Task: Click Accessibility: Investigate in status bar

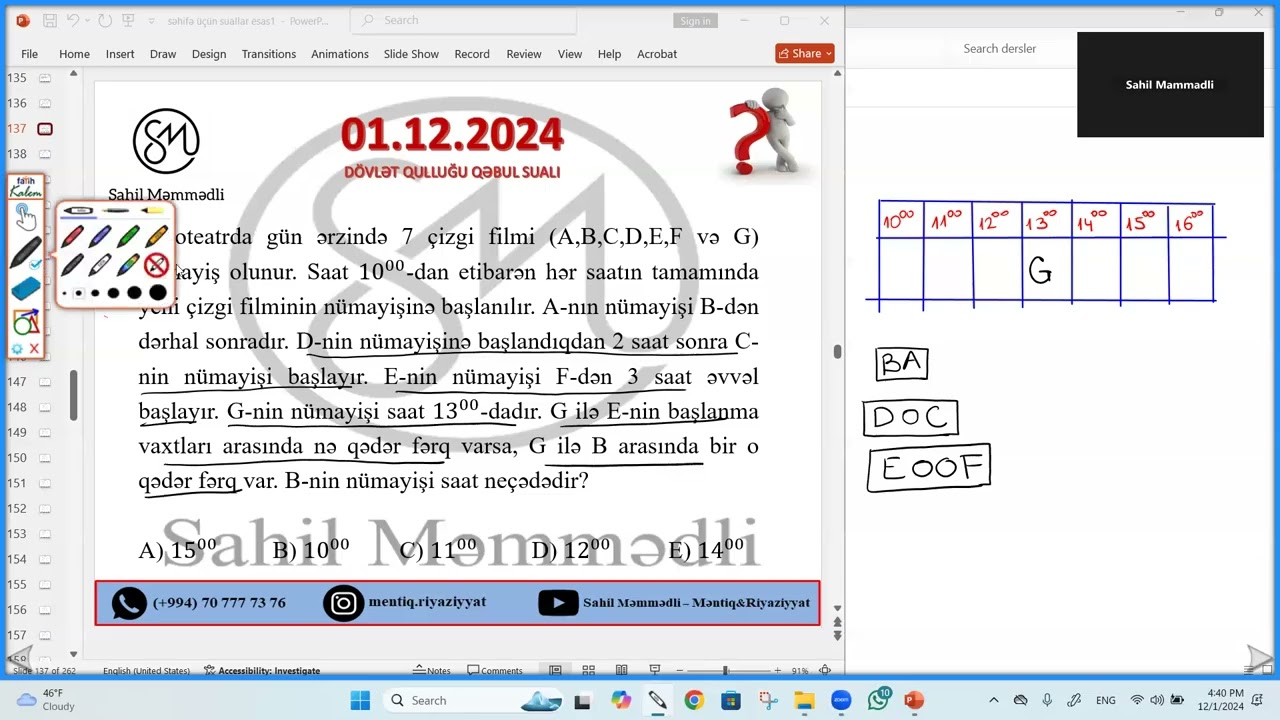Action: point(262,671)
